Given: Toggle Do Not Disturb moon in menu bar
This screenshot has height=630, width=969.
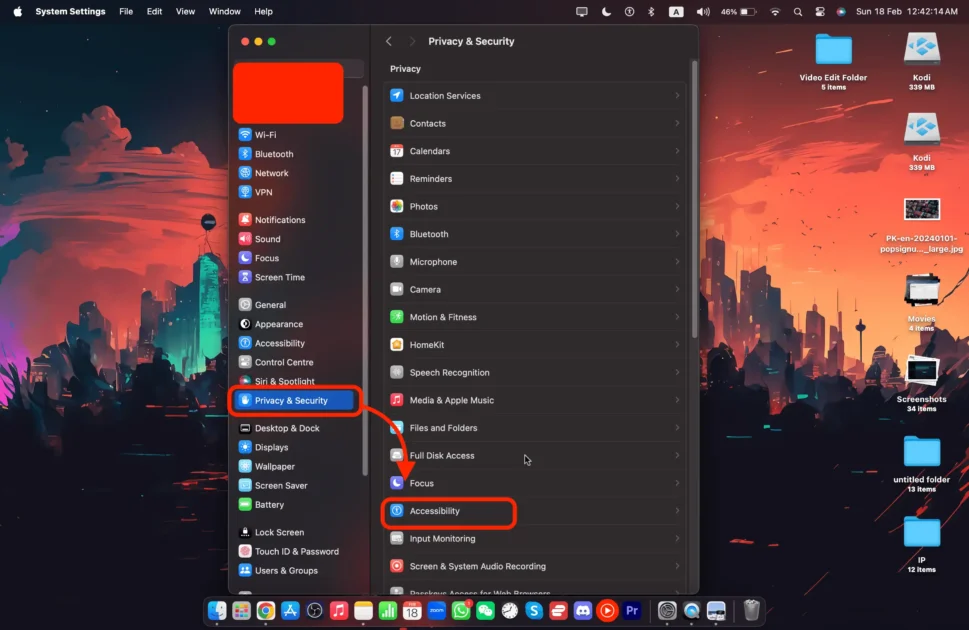Looking at the screenshot, I should 606,12.
